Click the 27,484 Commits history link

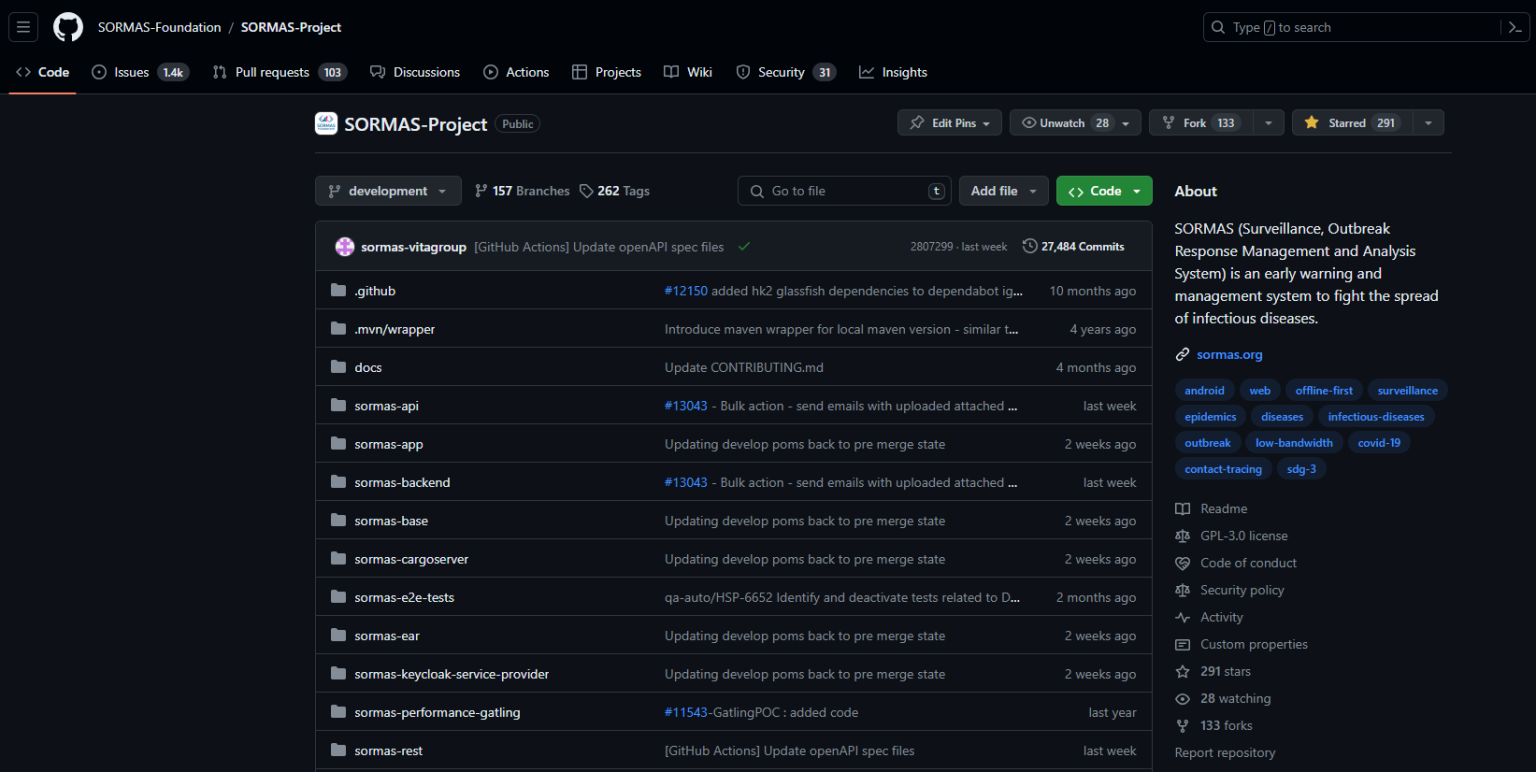(x=1073, y=246)
